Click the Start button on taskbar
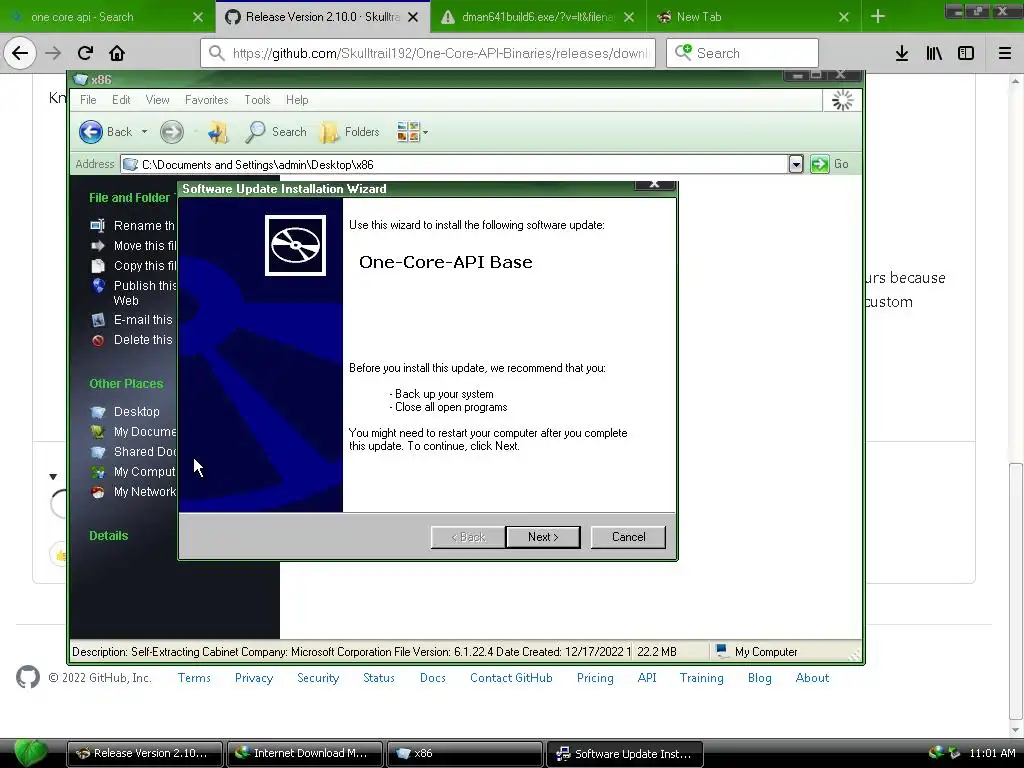 pos(29,753)
